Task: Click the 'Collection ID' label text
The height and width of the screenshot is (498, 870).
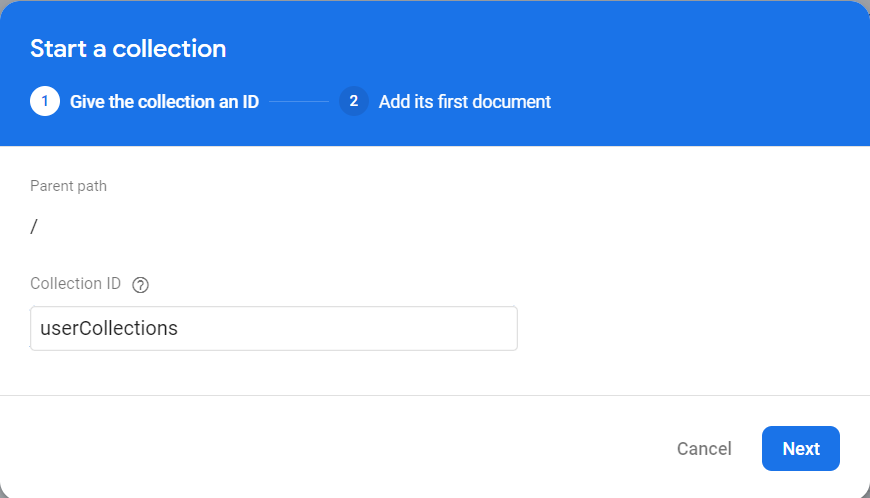Action: pyautogui.click(x=75, y=283)
